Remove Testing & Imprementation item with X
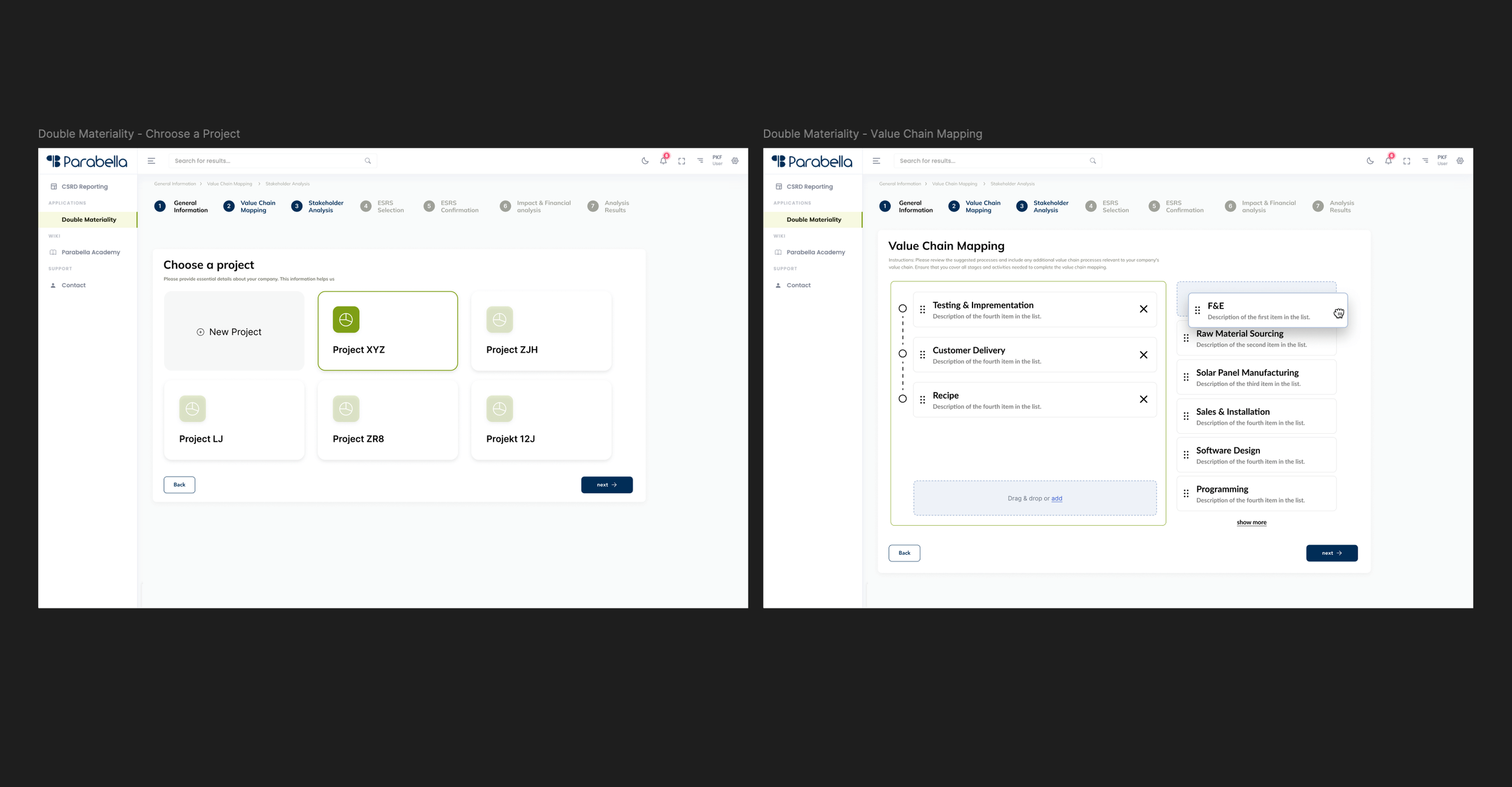 click(x=1143, y=309)
